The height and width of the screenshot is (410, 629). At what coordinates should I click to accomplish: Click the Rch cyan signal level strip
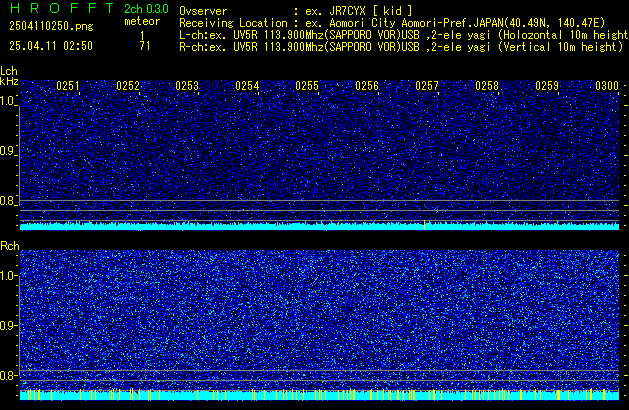click(319, 395)
